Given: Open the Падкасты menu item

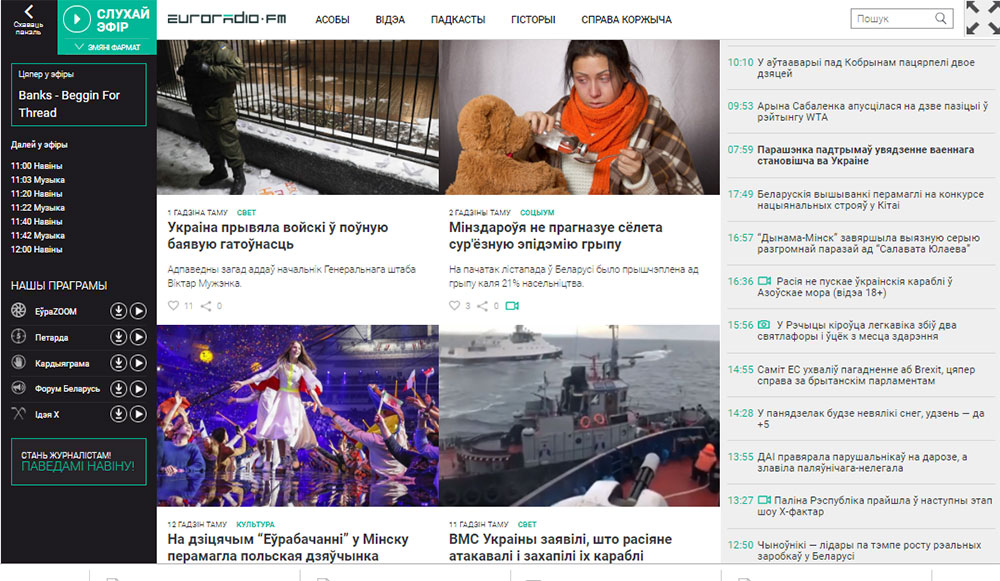Looking at the screenshot, I should 458,19.
